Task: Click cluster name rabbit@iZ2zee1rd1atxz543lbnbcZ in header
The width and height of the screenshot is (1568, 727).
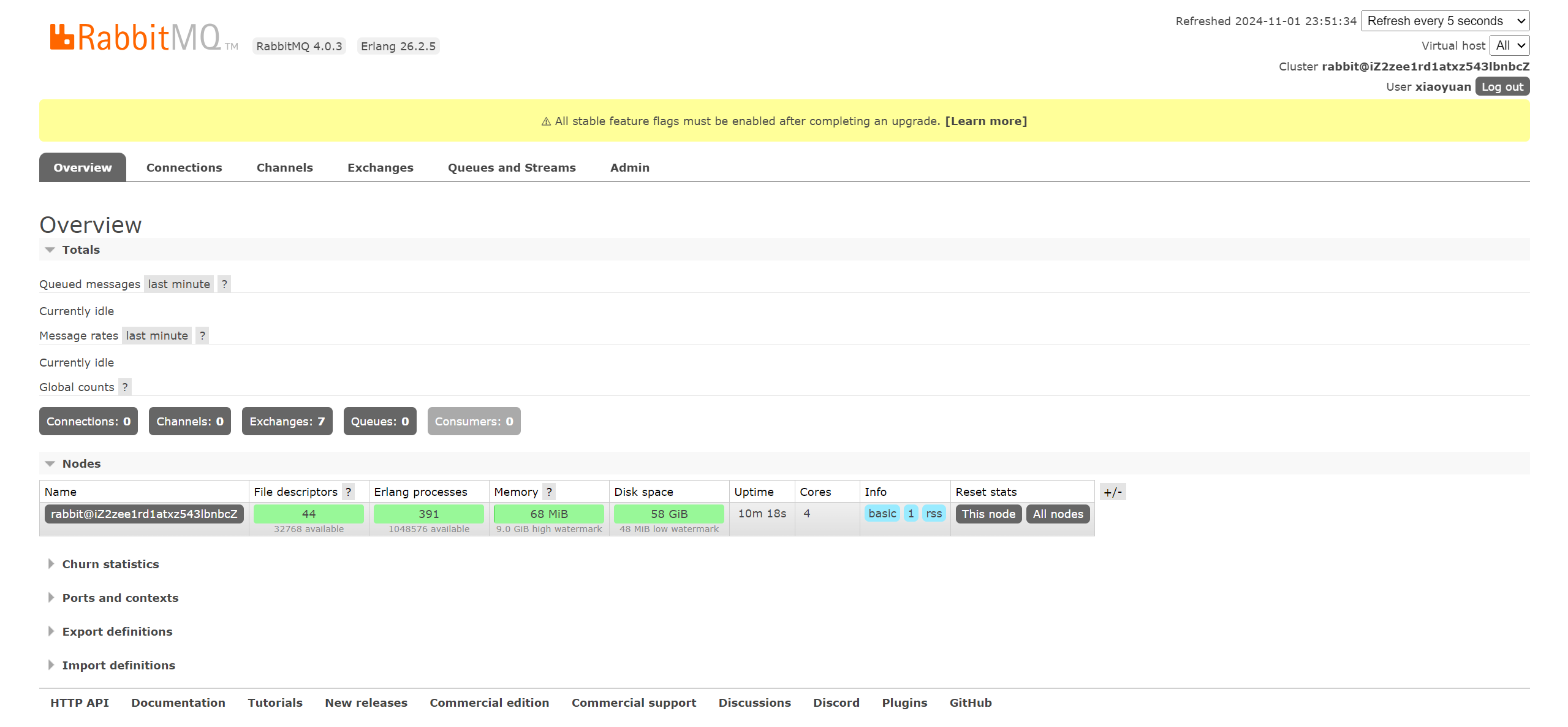Action: tap(1426, 66)
